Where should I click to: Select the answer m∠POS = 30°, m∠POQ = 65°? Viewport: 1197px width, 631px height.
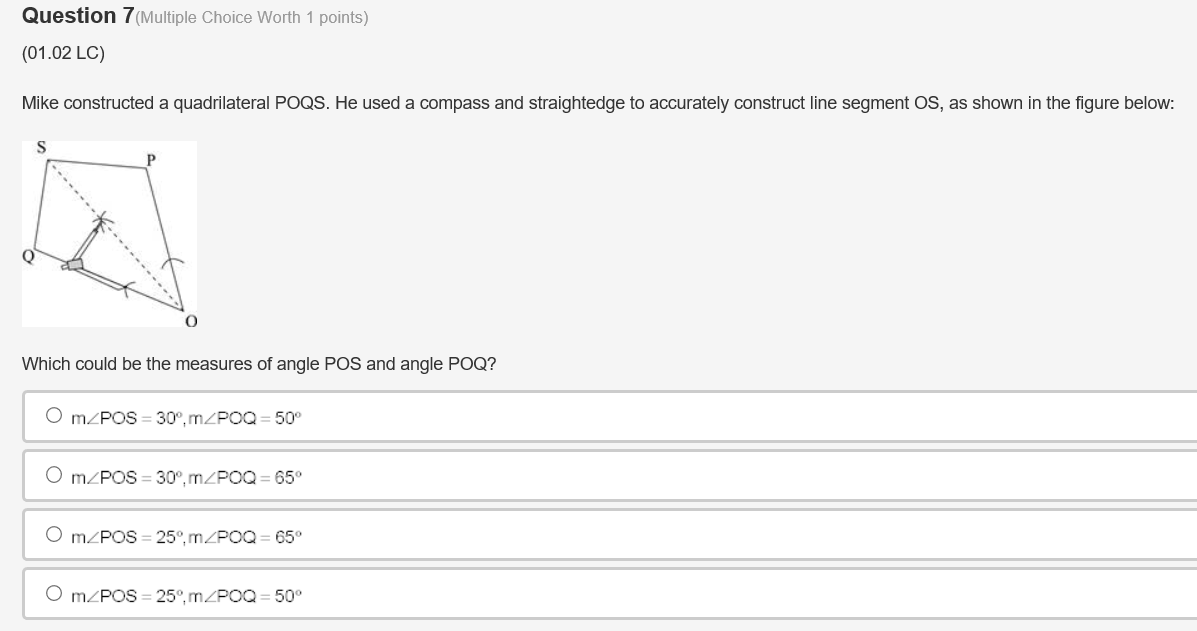pos(54,473)
